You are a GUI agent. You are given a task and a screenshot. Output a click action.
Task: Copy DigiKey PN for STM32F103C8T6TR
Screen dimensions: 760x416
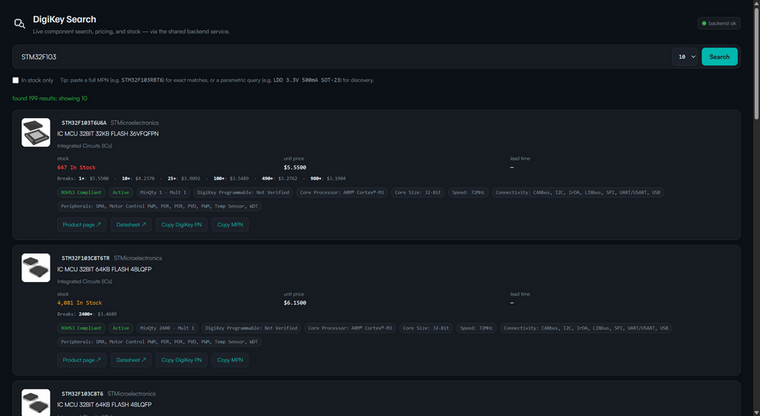tap(181, 360)
